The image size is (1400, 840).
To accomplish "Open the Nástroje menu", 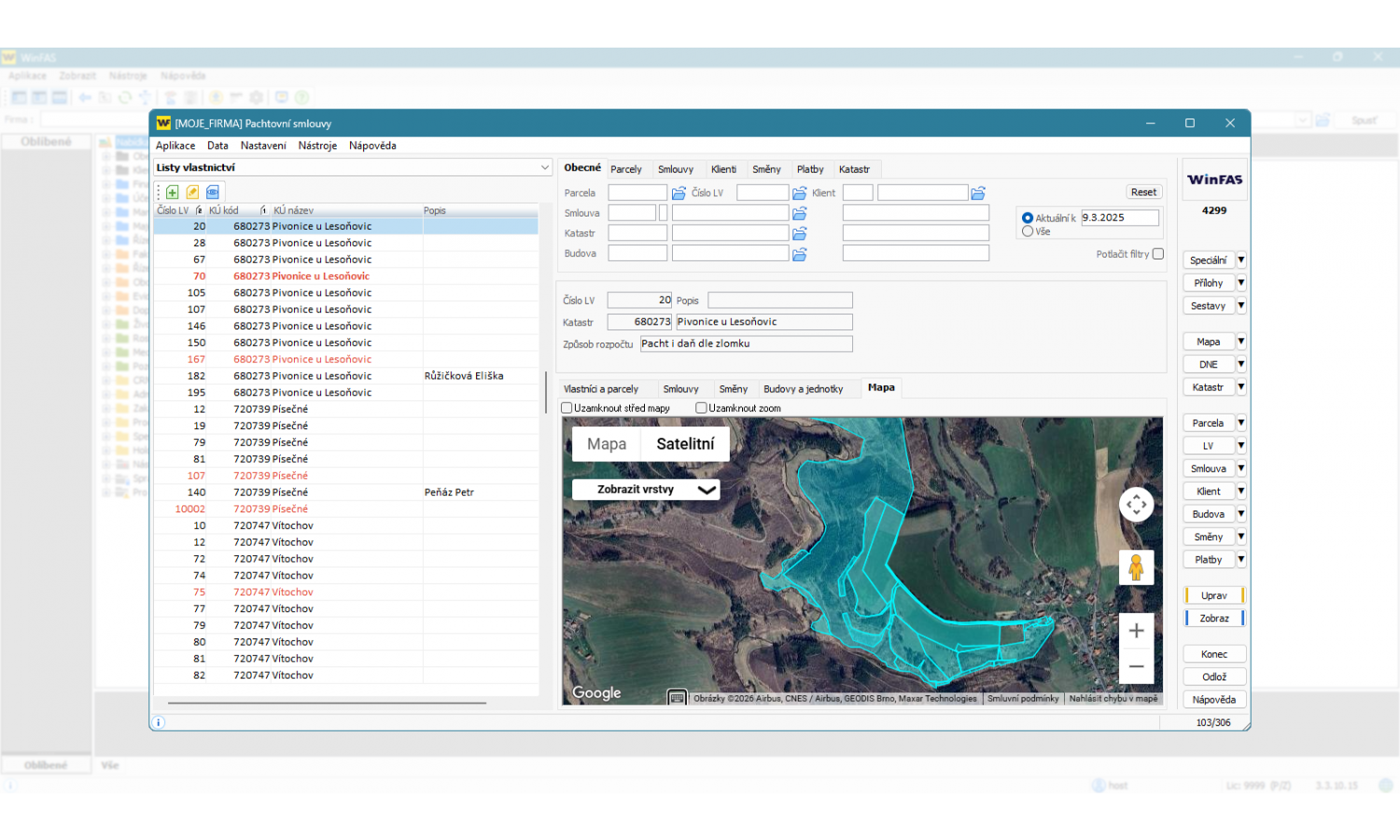I will tap(317, 146).
